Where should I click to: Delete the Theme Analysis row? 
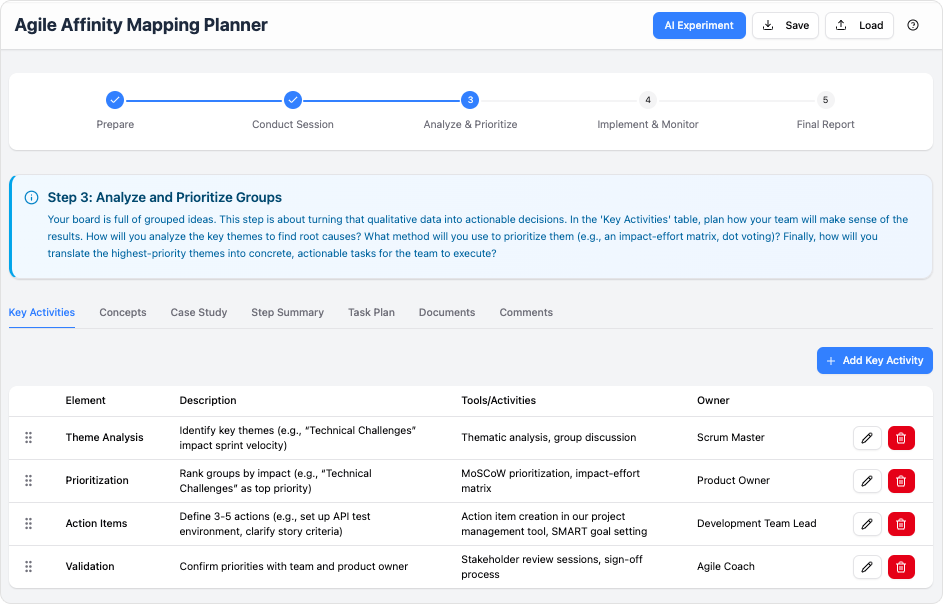click(x=901, y=438)
